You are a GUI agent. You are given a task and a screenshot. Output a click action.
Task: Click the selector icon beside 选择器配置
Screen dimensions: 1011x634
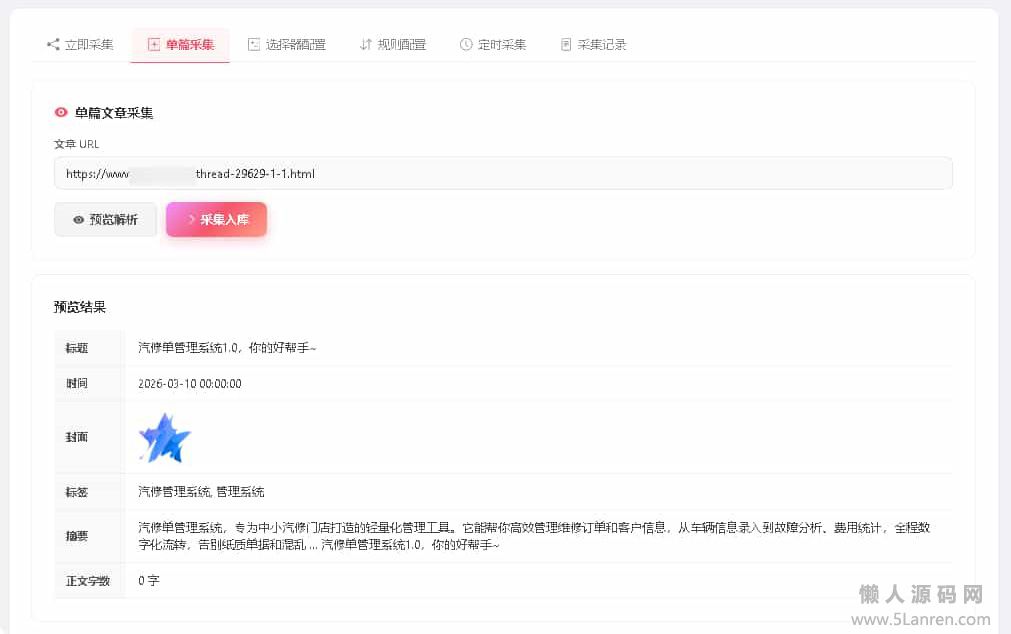[254, 45]
